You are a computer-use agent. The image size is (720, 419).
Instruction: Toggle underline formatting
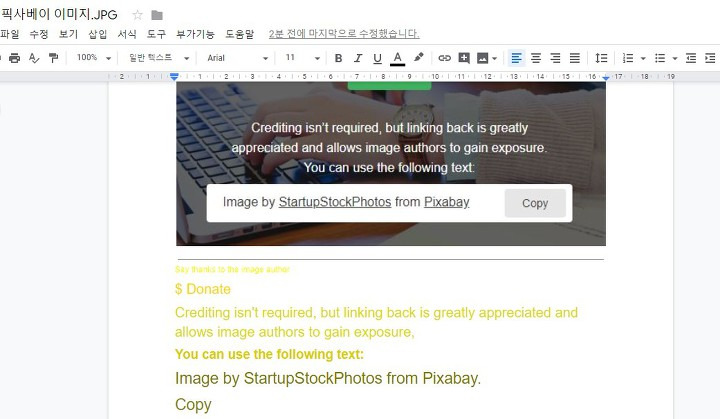(x=377, y=58)
